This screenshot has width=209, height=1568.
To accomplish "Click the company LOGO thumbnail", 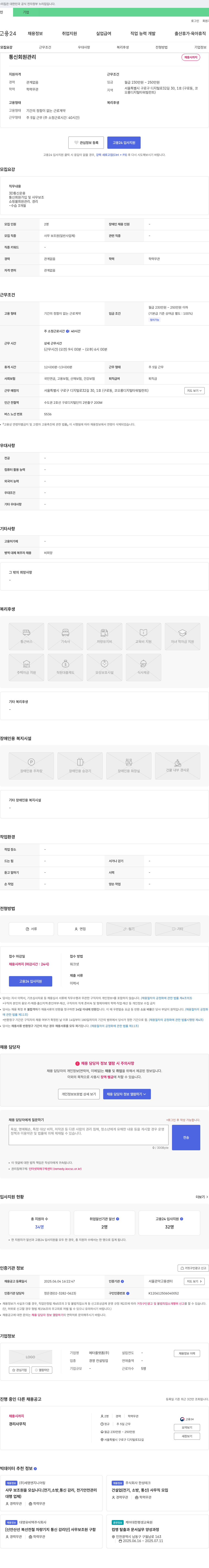I will [x=30, y=1357].
